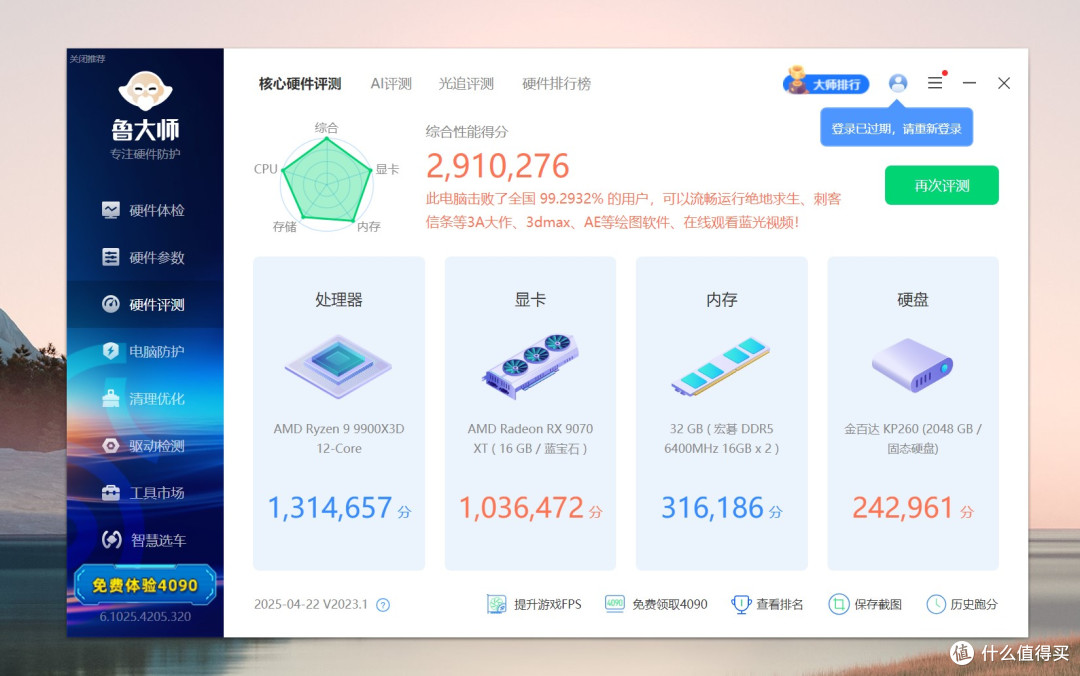
Task: Click the AMD Radeon RX 9070 XT text
Action: [530, 438]
